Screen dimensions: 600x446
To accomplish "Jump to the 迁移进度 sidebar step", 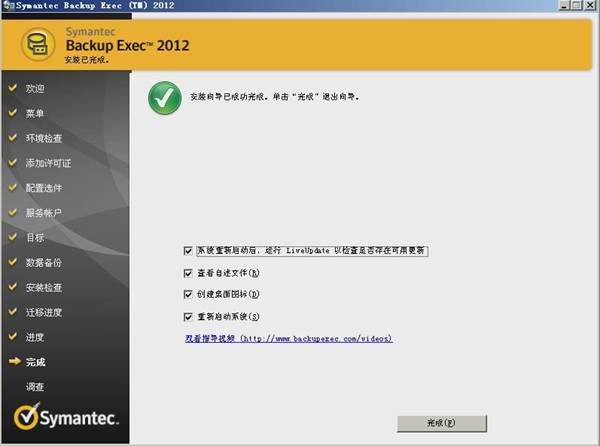I will (x=44, y=312).
